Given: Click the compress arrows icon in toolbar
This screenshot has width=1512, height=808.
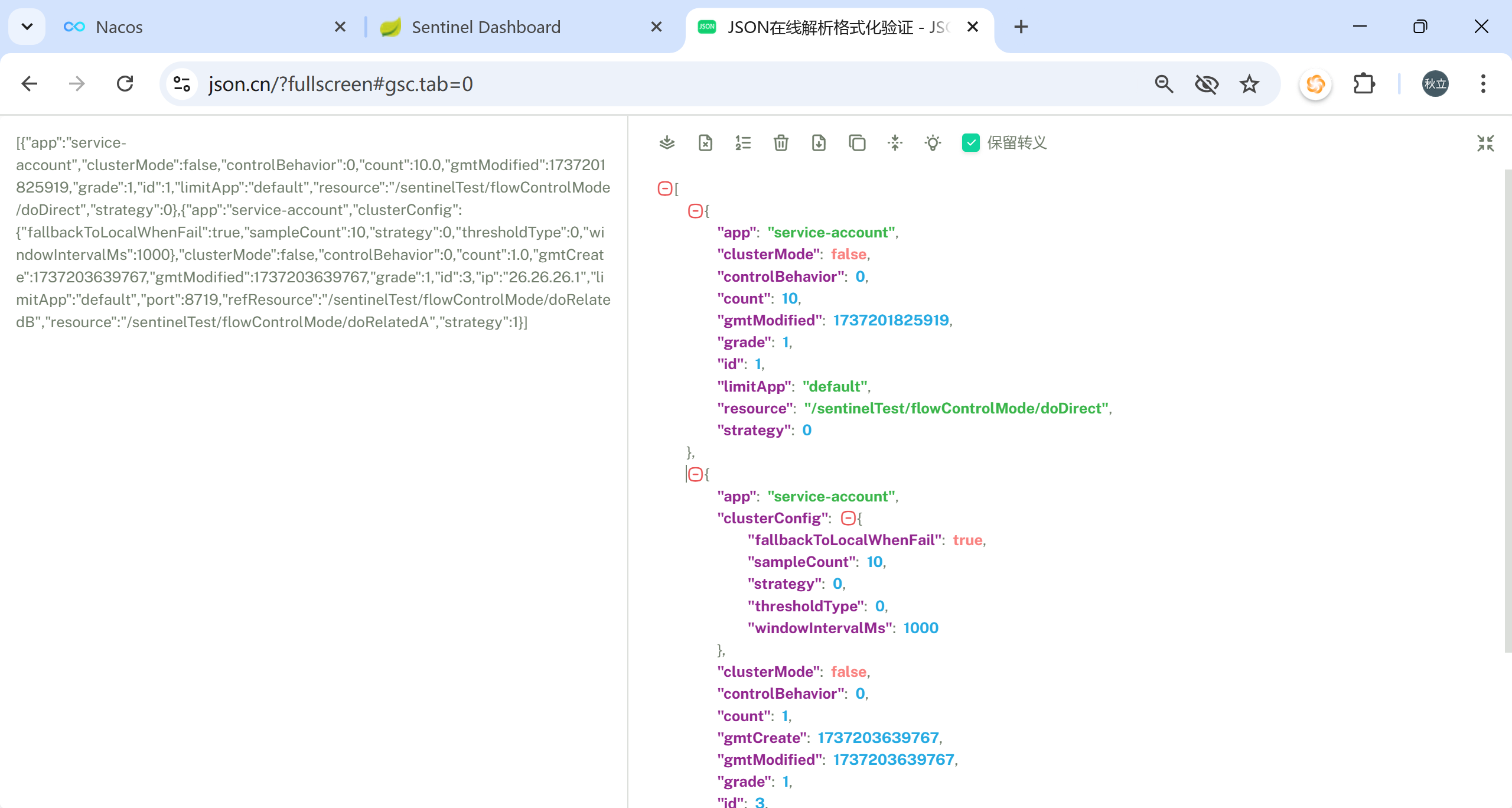Looking at the screenshot, I should tap(895, 143).
